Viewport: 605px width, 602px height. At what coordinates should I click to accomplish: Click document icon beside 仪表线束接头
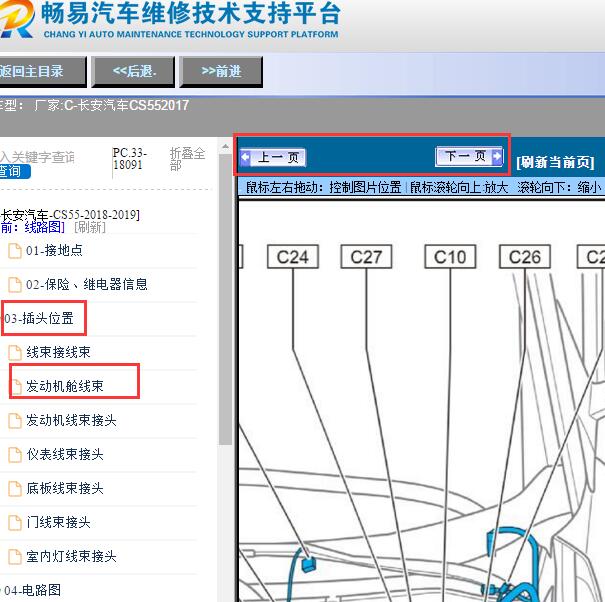15,455
